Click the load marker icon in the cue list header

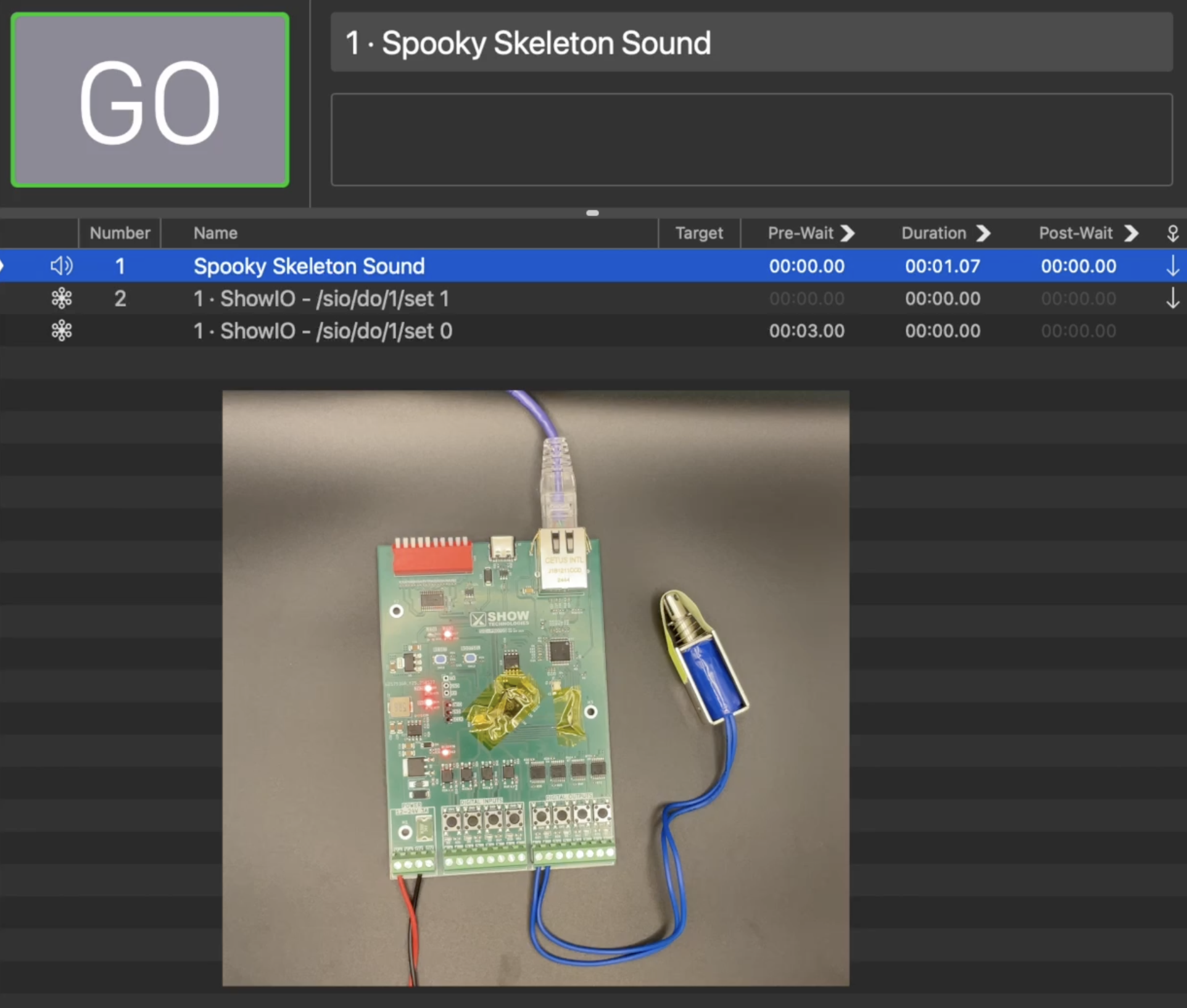1173,233
